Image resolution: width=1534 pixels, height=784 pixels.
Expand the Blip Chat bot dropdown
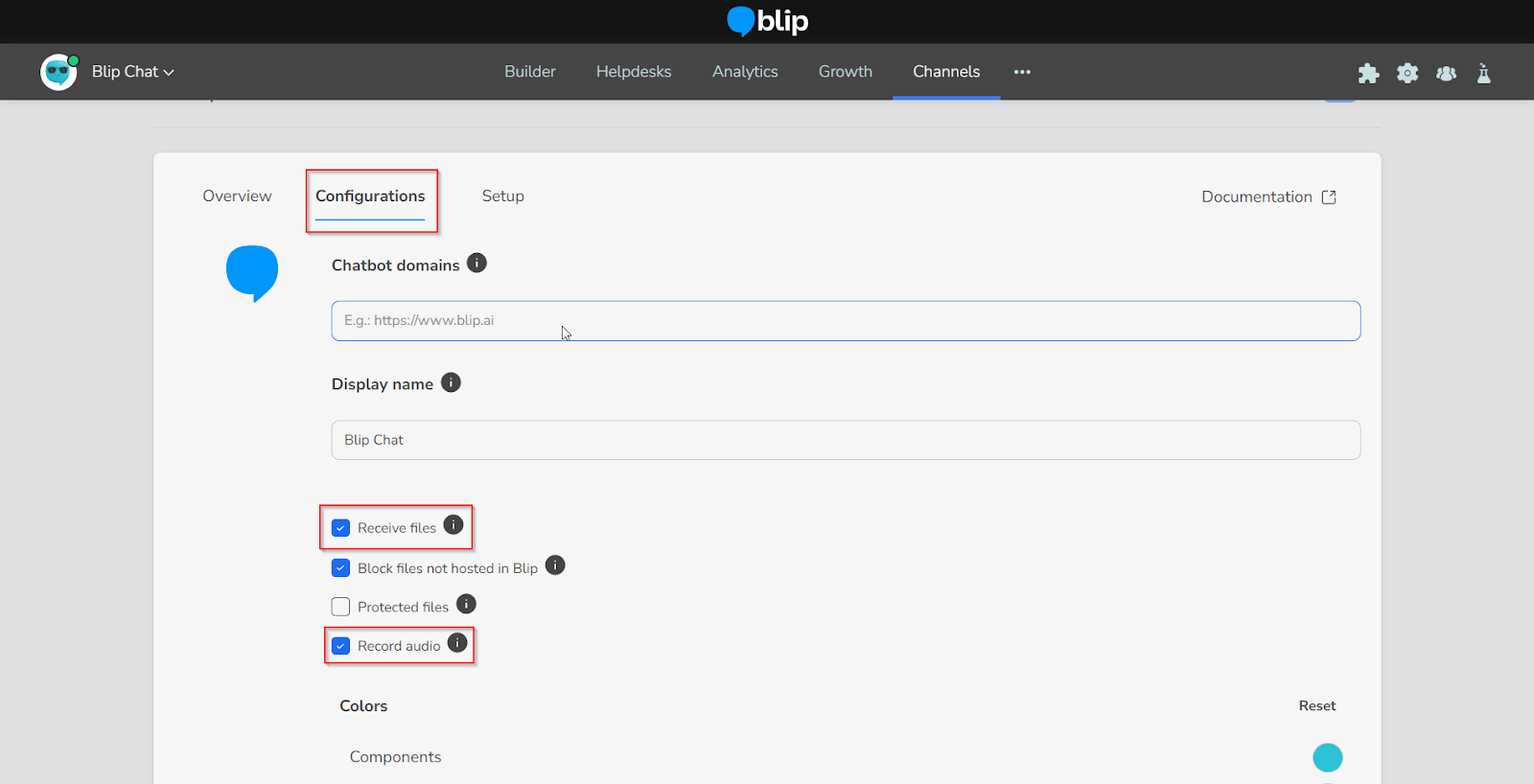132,72
